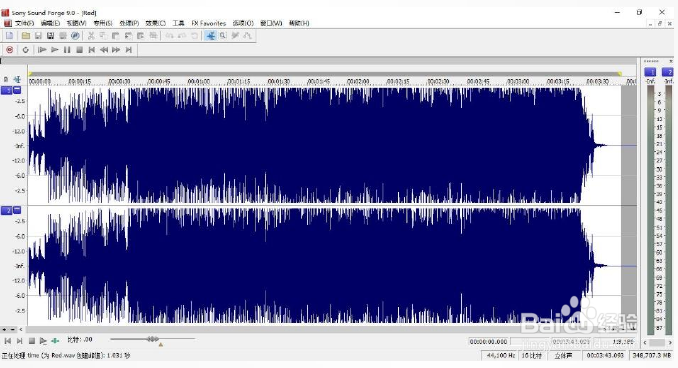Go to start in the data window's bottom transport
The height and width of the screenshot is (368, 678).
click(x=7, y=341)
